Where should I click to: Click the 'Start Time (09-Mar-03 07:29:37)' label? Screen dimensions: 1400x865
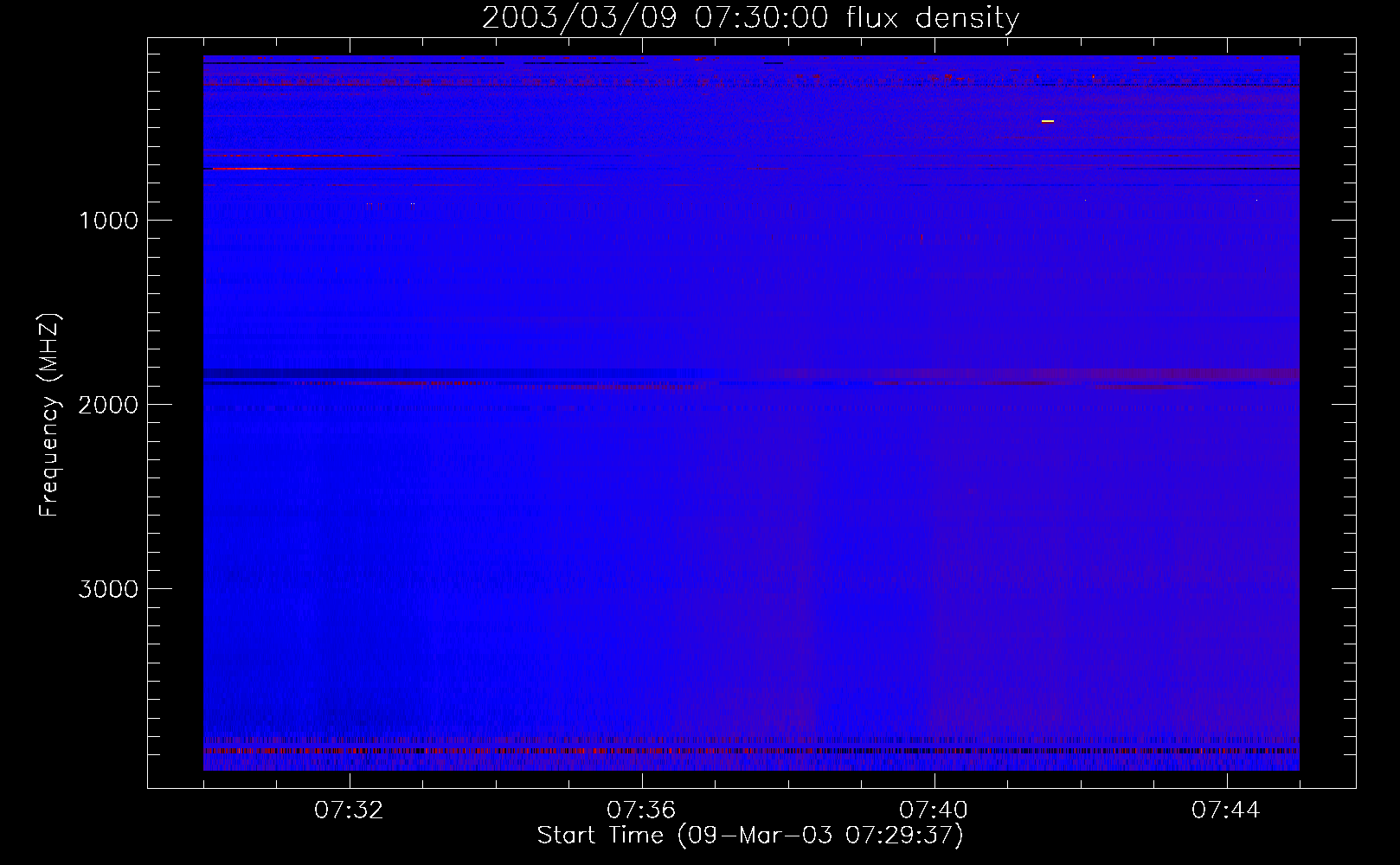(x=750, y=836)
